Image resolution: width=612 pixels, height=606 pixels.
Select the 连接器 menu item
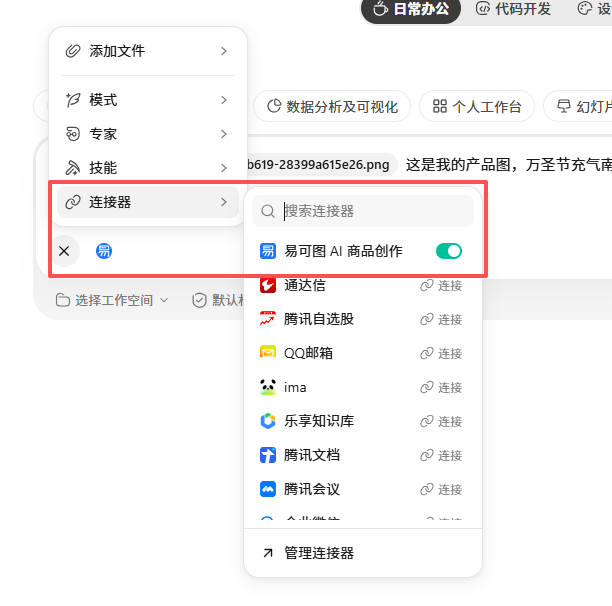(148, 202)
